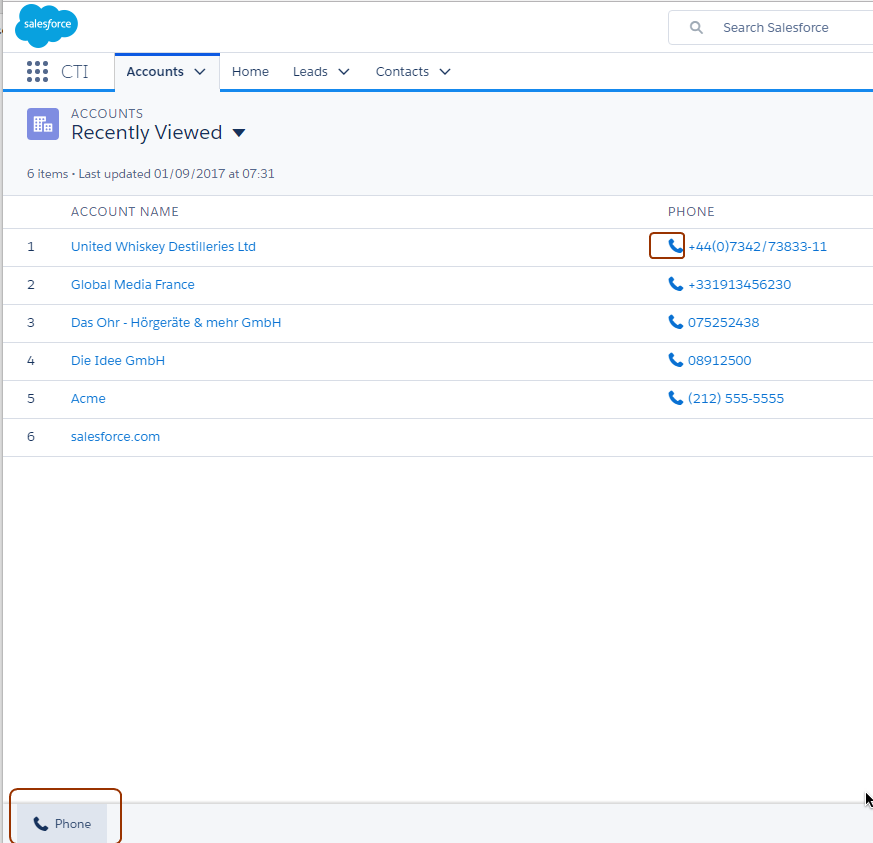Dial the (212) 555-5555 number link
Screen dimensions: 873x843
coord(735,399)
